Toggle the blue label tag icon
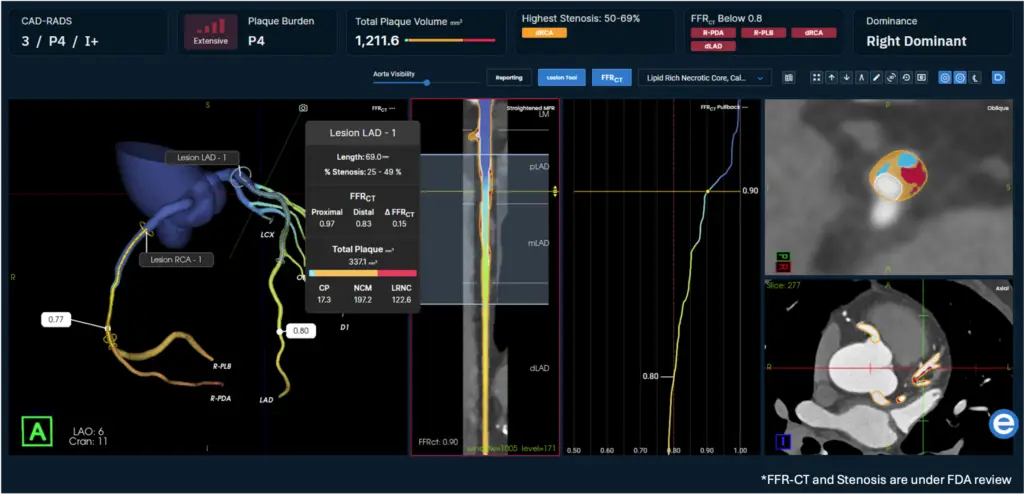The height and width of the screenshot is (496, 1024). pyautogui.click(x=999, y=78)
